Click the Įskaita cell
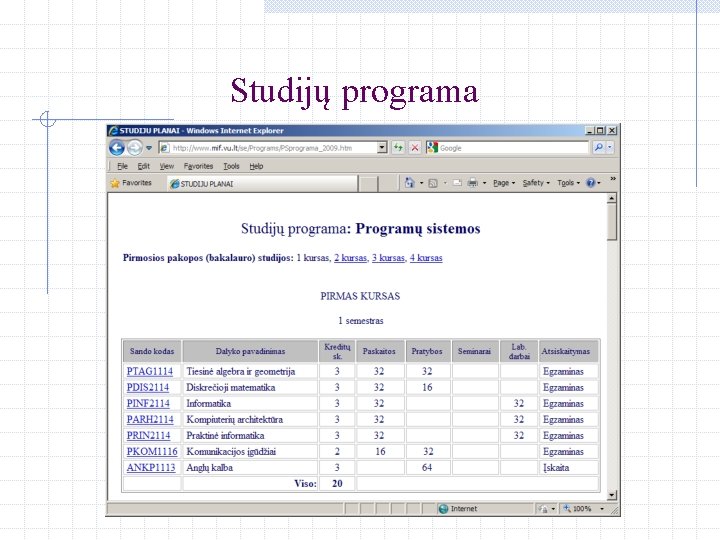The height and width of the screenshot is (540, 720). click(568, 468)
